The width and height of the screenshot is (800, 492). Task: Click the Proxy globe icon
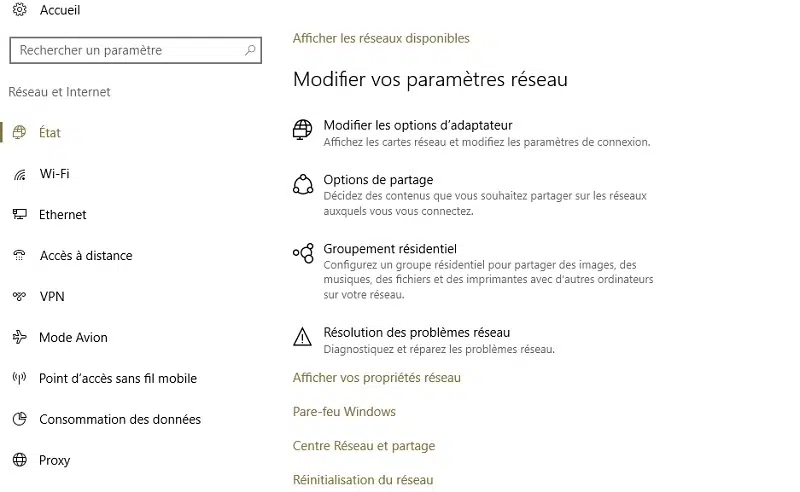click(x=19, y=460)
